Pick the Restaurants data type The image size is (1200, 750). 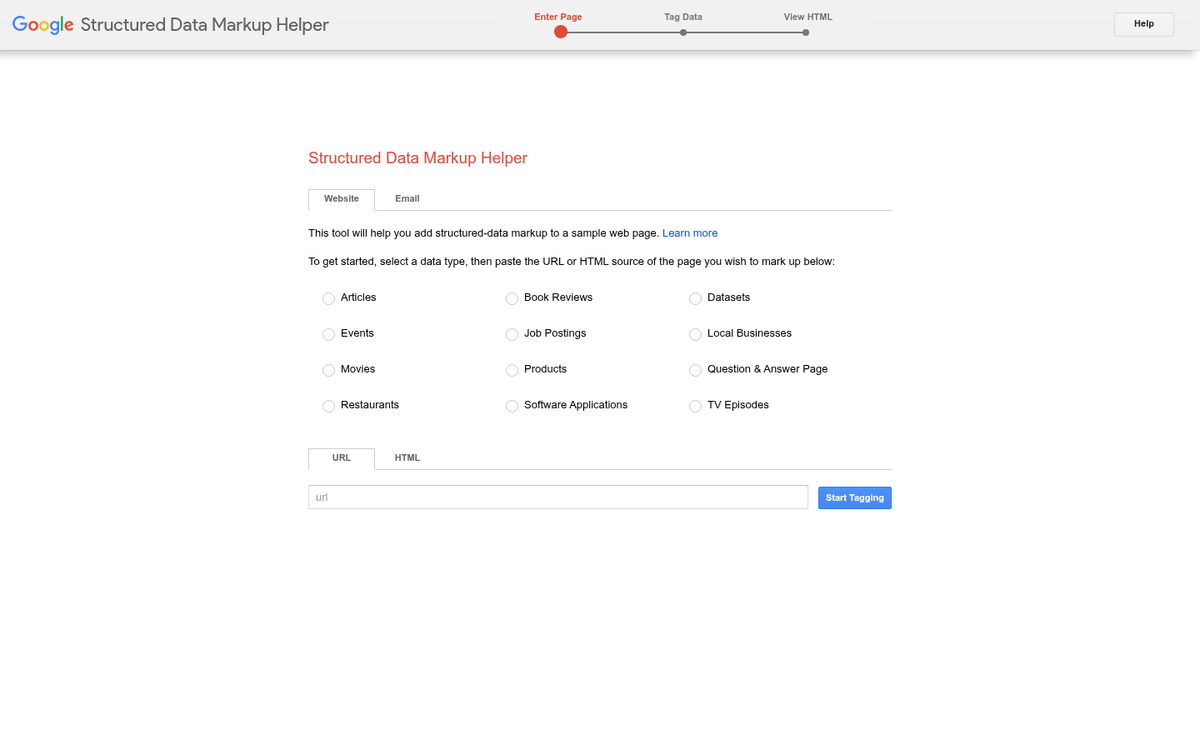[328, 406]
